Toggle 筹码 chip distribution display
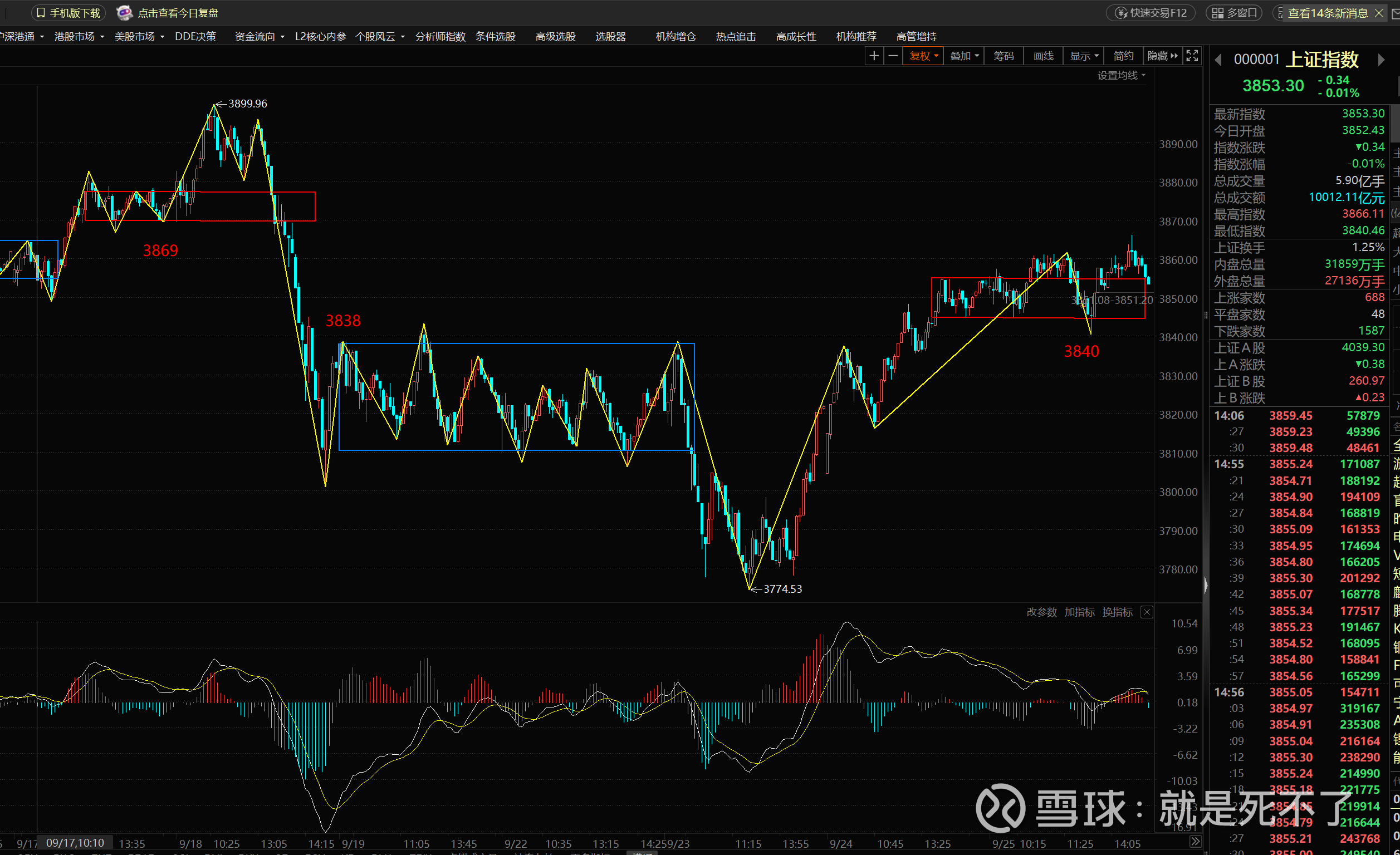The height and width of the screenshot is (855, 1400). pyautogui.click(x=1004, y=56)
